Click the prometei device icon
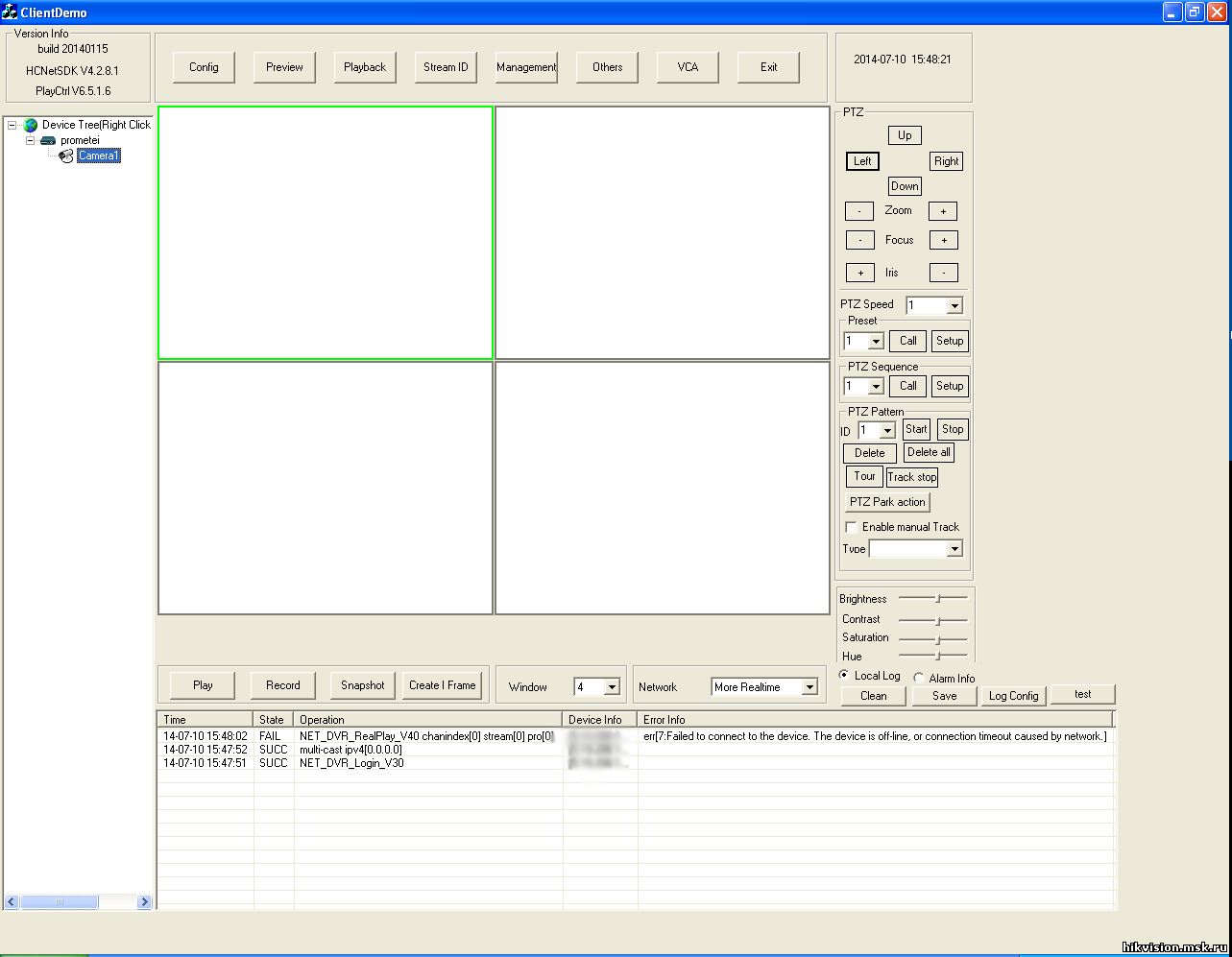This screenshot has width=1232, height=957. coord(48,140)
